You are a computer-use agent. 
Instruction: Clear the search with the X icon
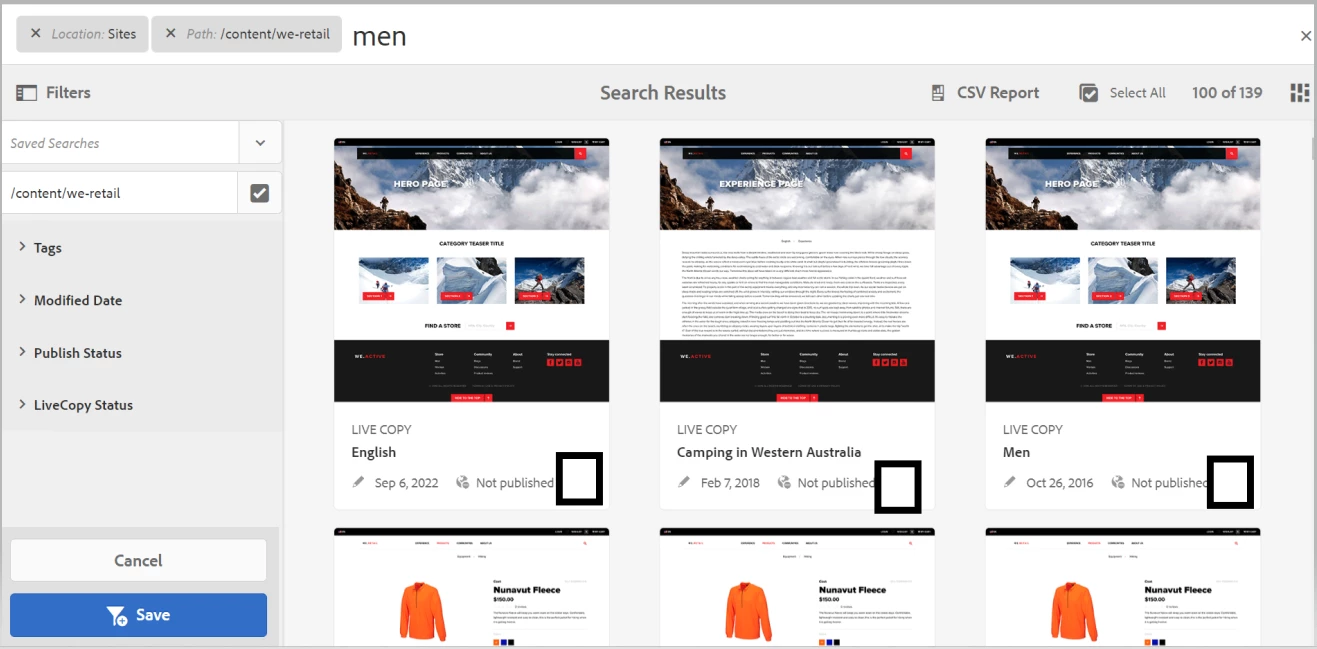1305,36
